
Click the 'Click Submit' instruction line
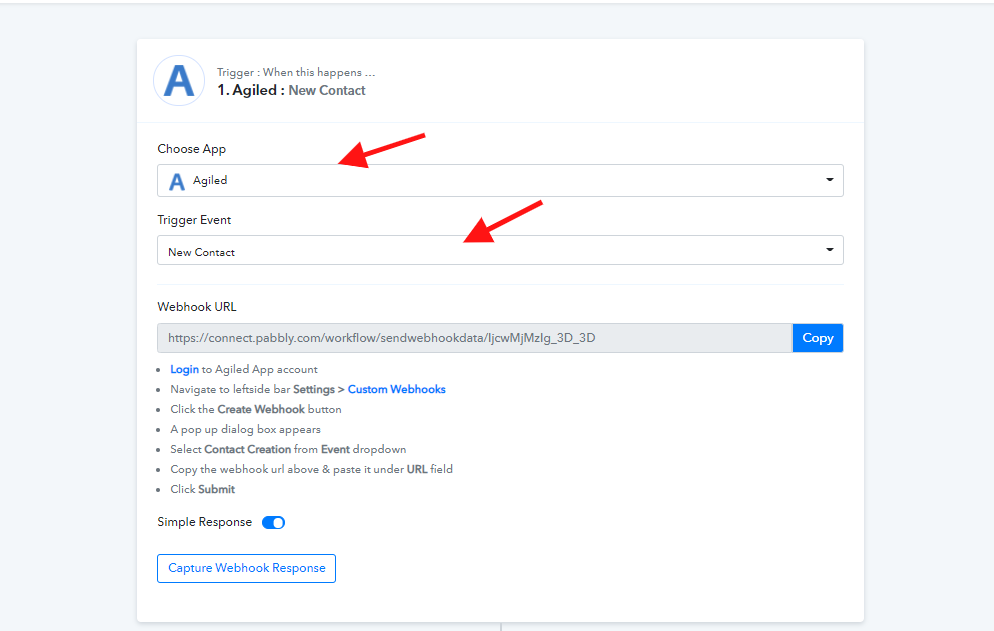(x=203, y=490)
